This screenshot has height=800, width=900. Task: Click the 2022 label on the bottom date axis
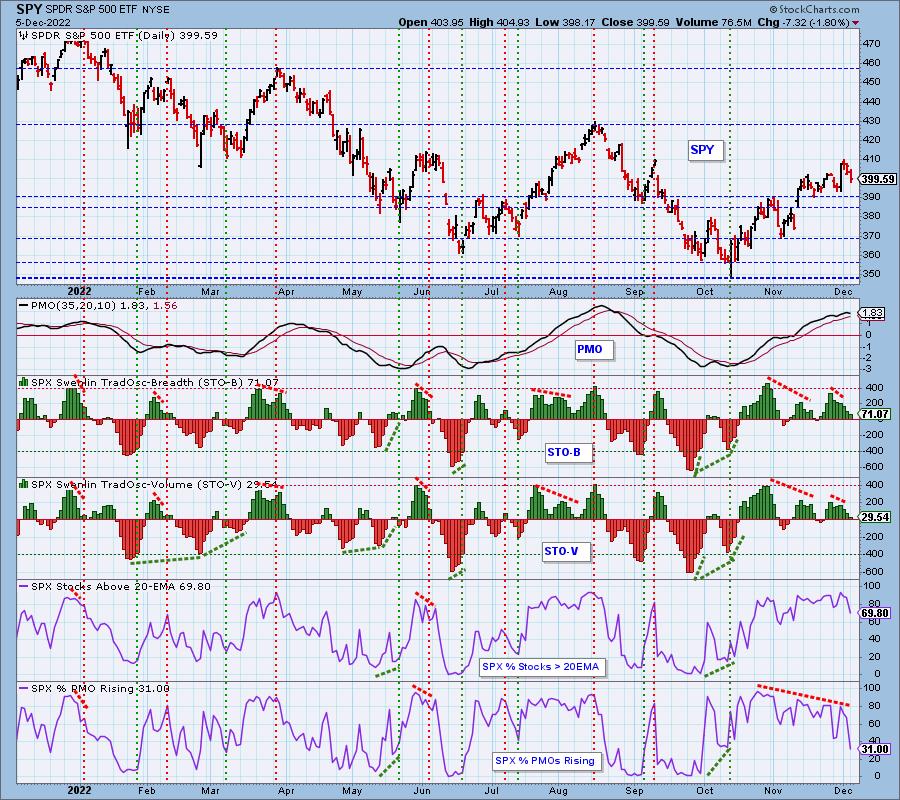[x=79, y=790]
